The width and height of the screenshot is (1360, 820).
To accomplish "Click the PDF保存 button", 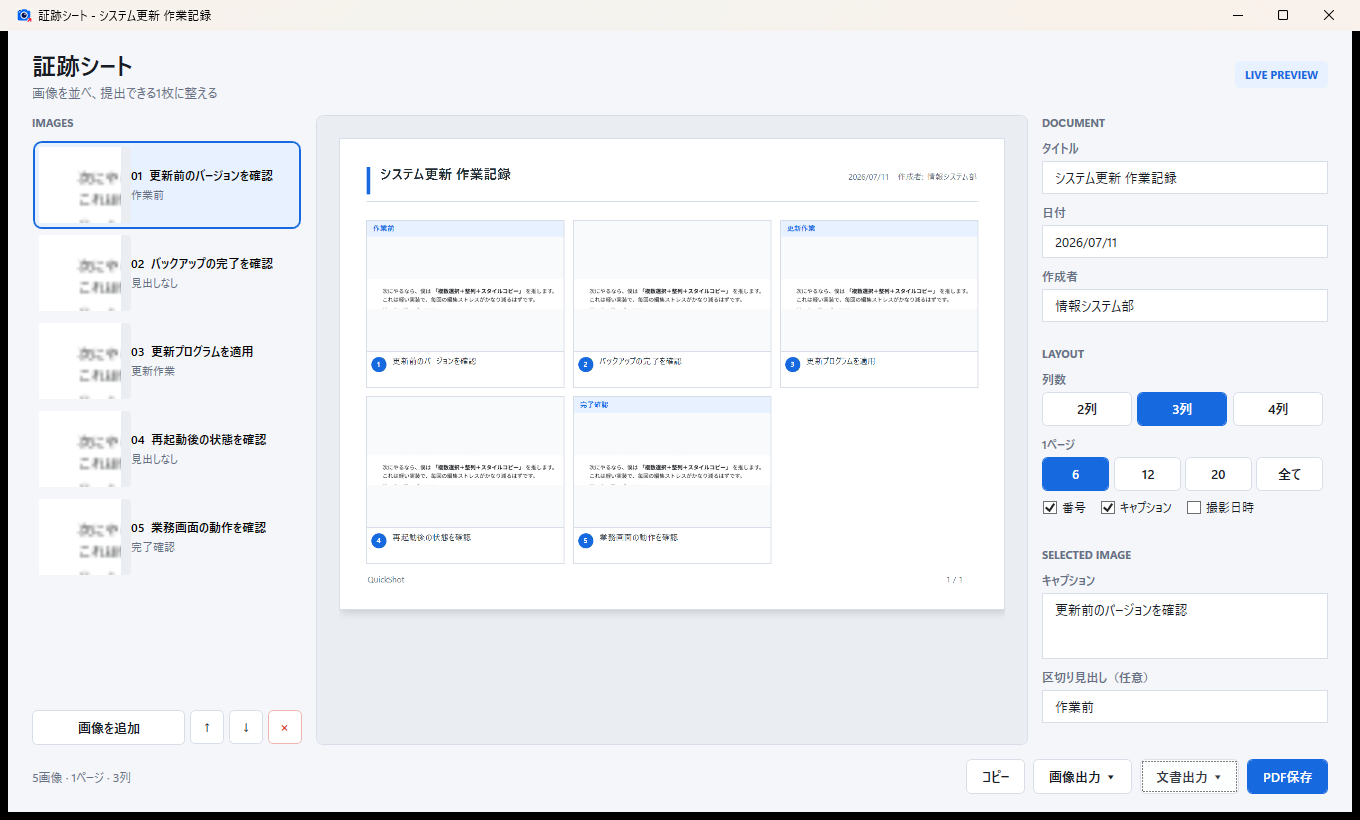I will tap(1287, 777).
